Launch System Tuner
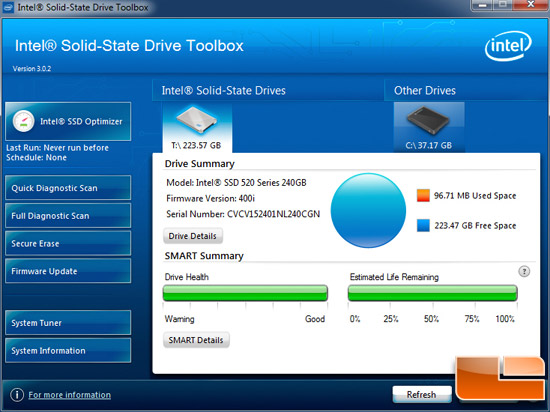Viewport: 550px width, 412px height. [x=68, y=323]
